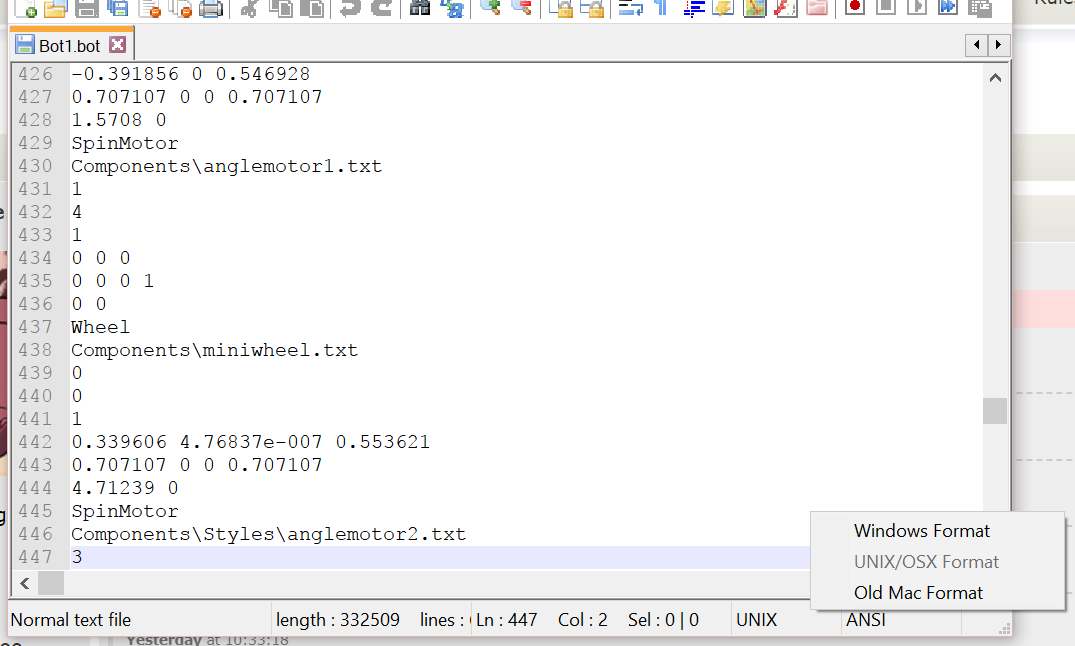Click the ANSI encoding in status bar

coord(864,620)
